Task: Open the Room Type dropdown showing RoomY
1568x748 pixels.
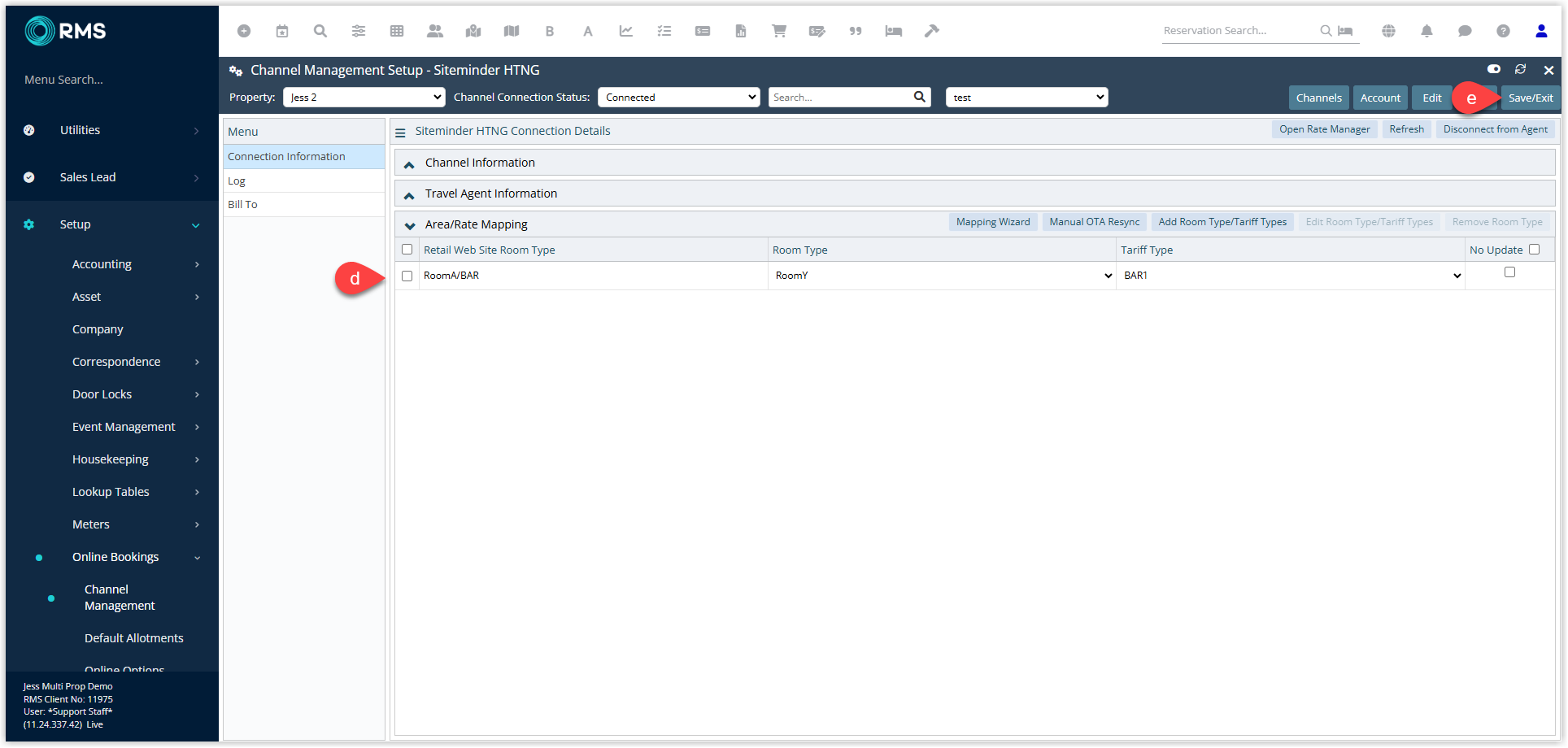Action: tap(943, 276)
